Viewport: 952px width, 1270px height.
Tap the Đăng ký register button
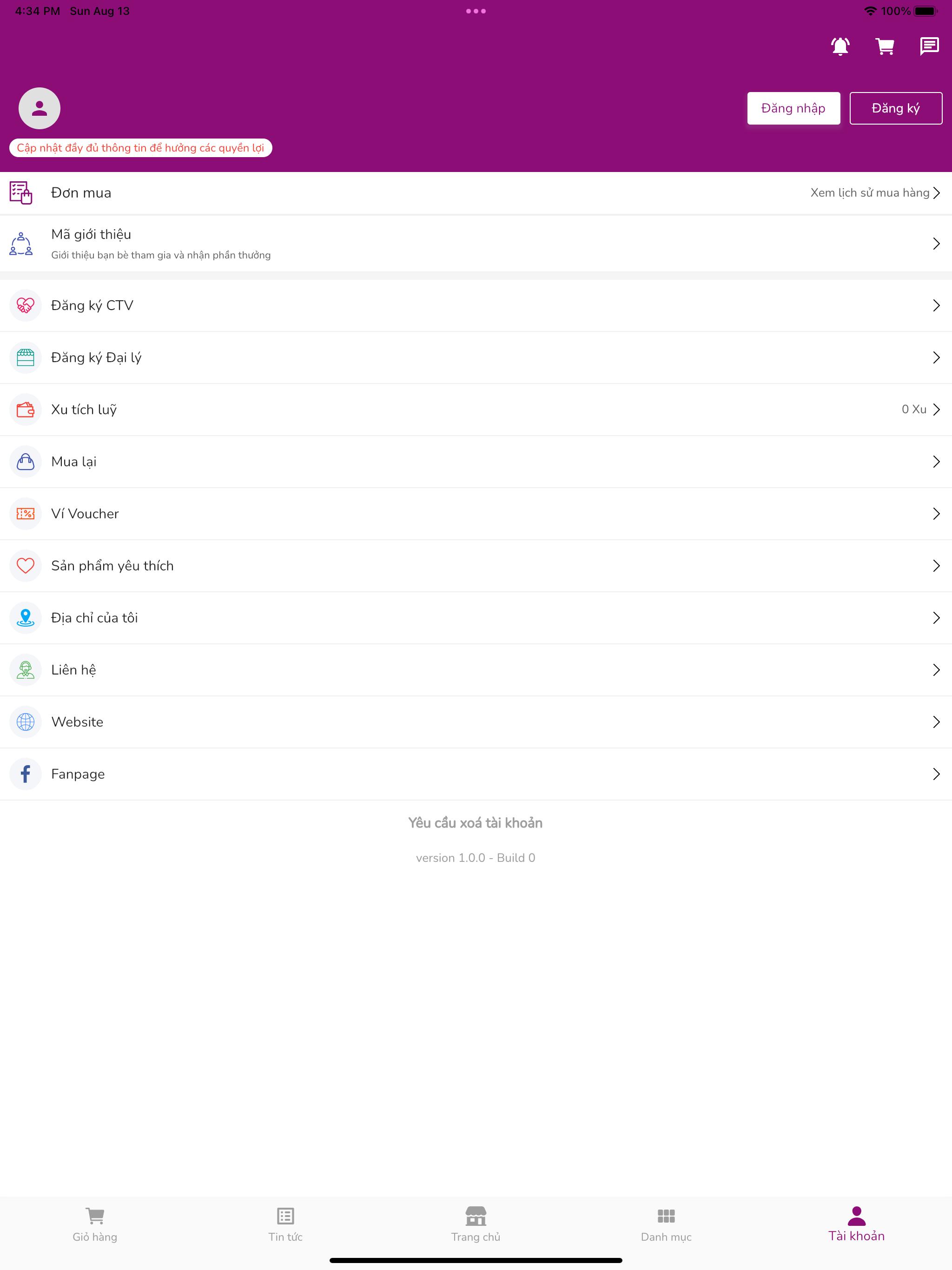(x=896, y=108)
